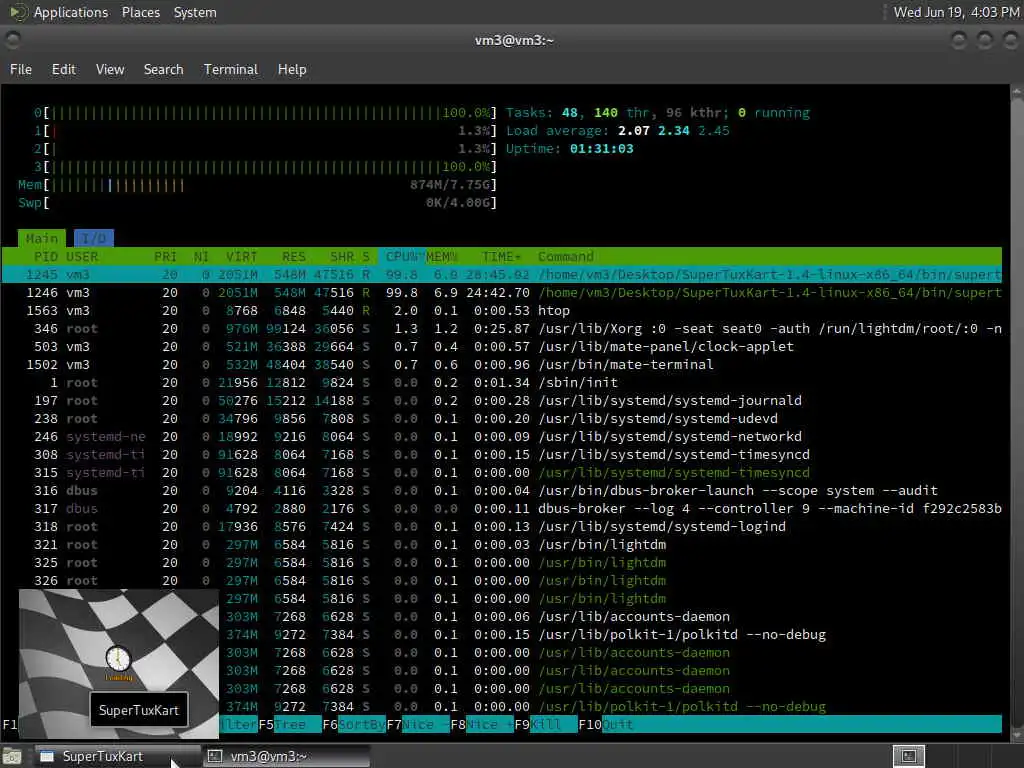Viewport: 1024px width, 768px height.
Task: Click F9 Kill in function bar
Action: coord(546,724)
